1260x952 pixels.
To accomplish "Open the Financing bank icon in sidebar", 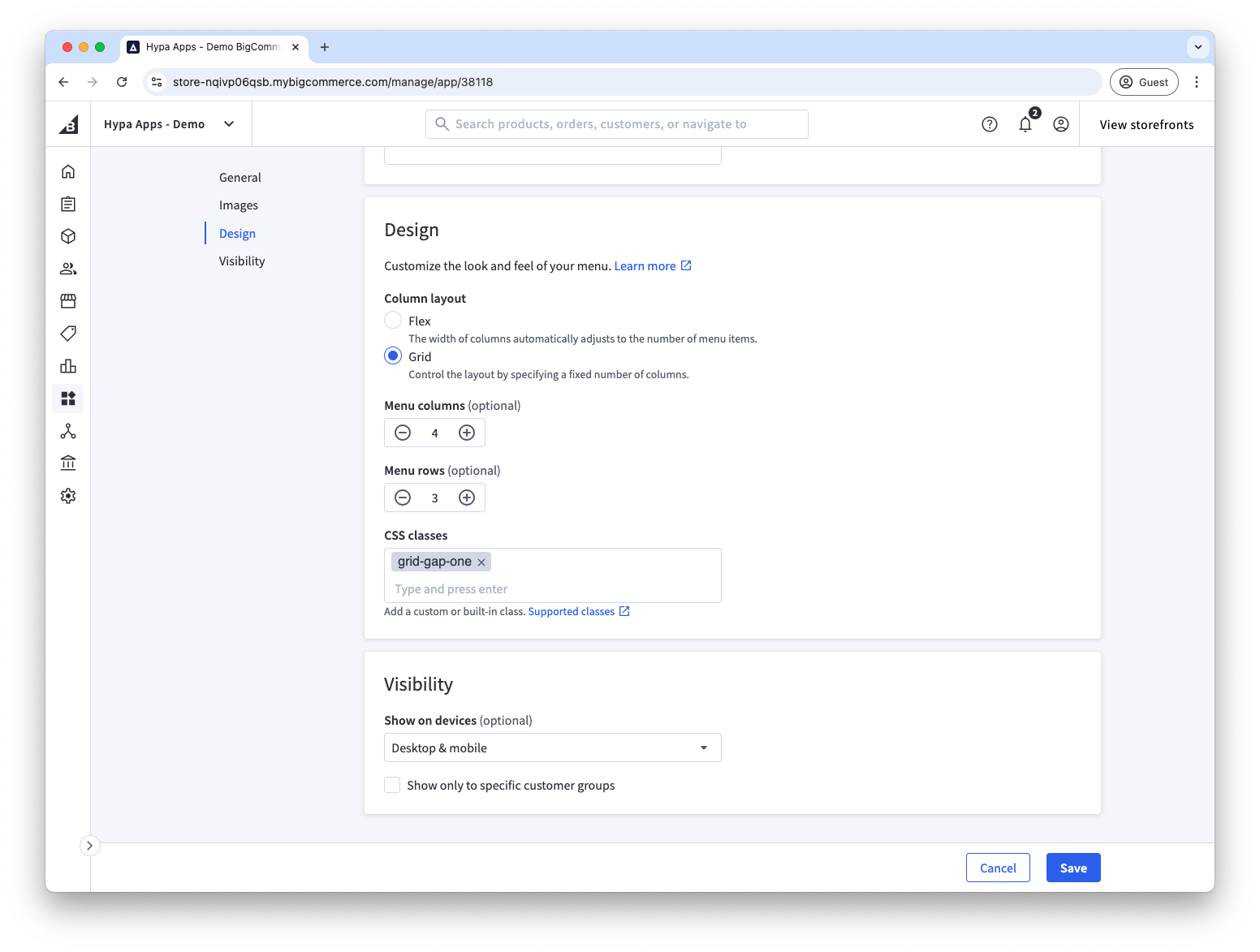I will pyautogui.click(x=68, y=463).
